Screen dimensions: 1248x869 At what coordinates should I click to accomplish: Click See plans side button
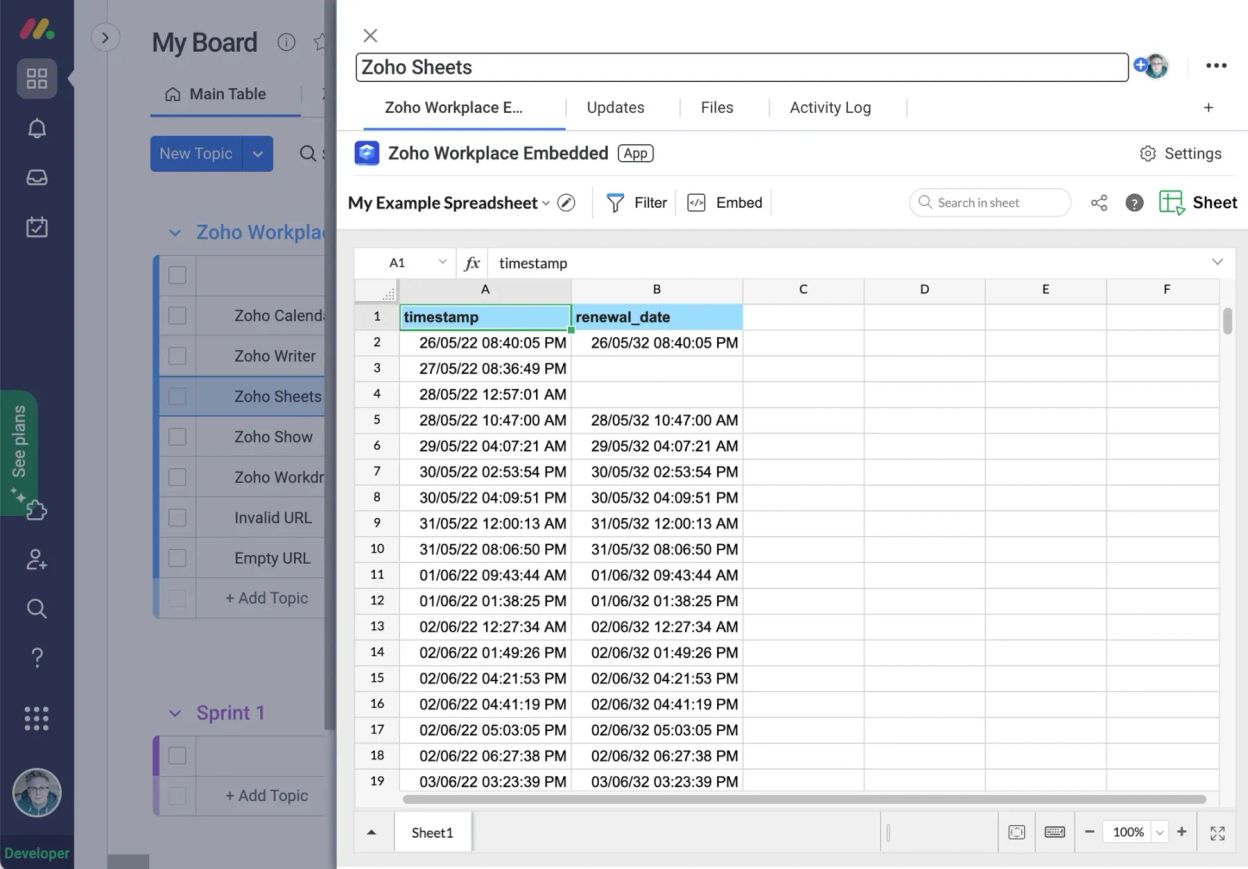19,452
